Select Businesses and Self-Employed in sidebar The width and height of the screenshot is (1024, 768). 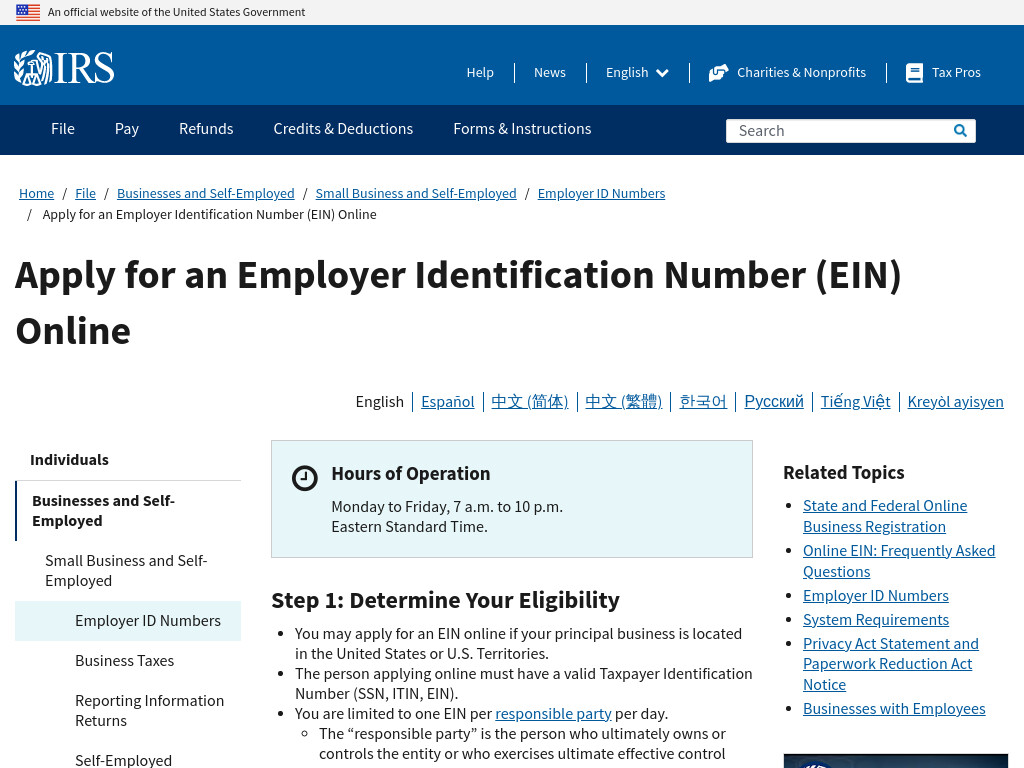tap(103, 511)
